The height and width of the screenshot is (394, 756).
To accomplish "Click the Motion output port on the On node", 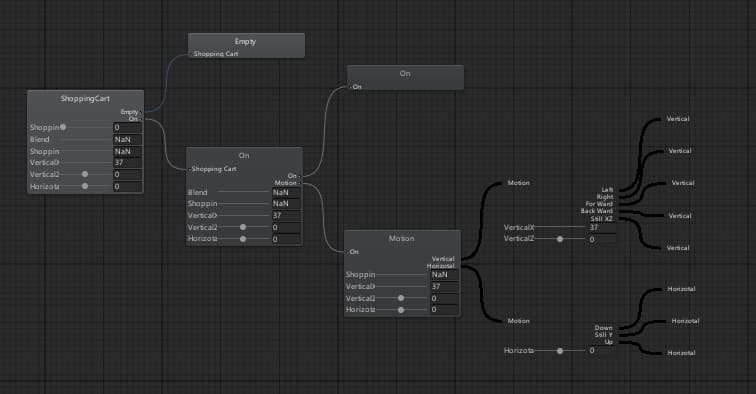I will tap(287, 183).
